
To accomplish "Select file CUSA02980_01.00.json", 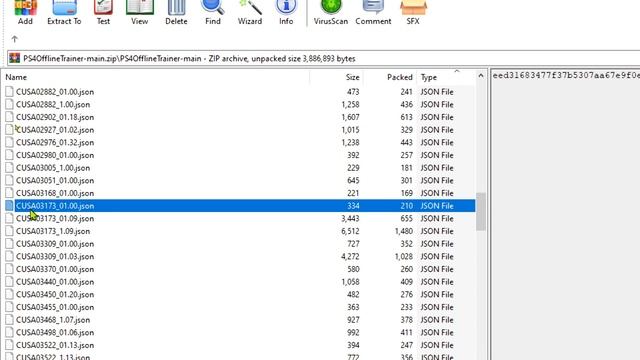I will click(55, 155).
